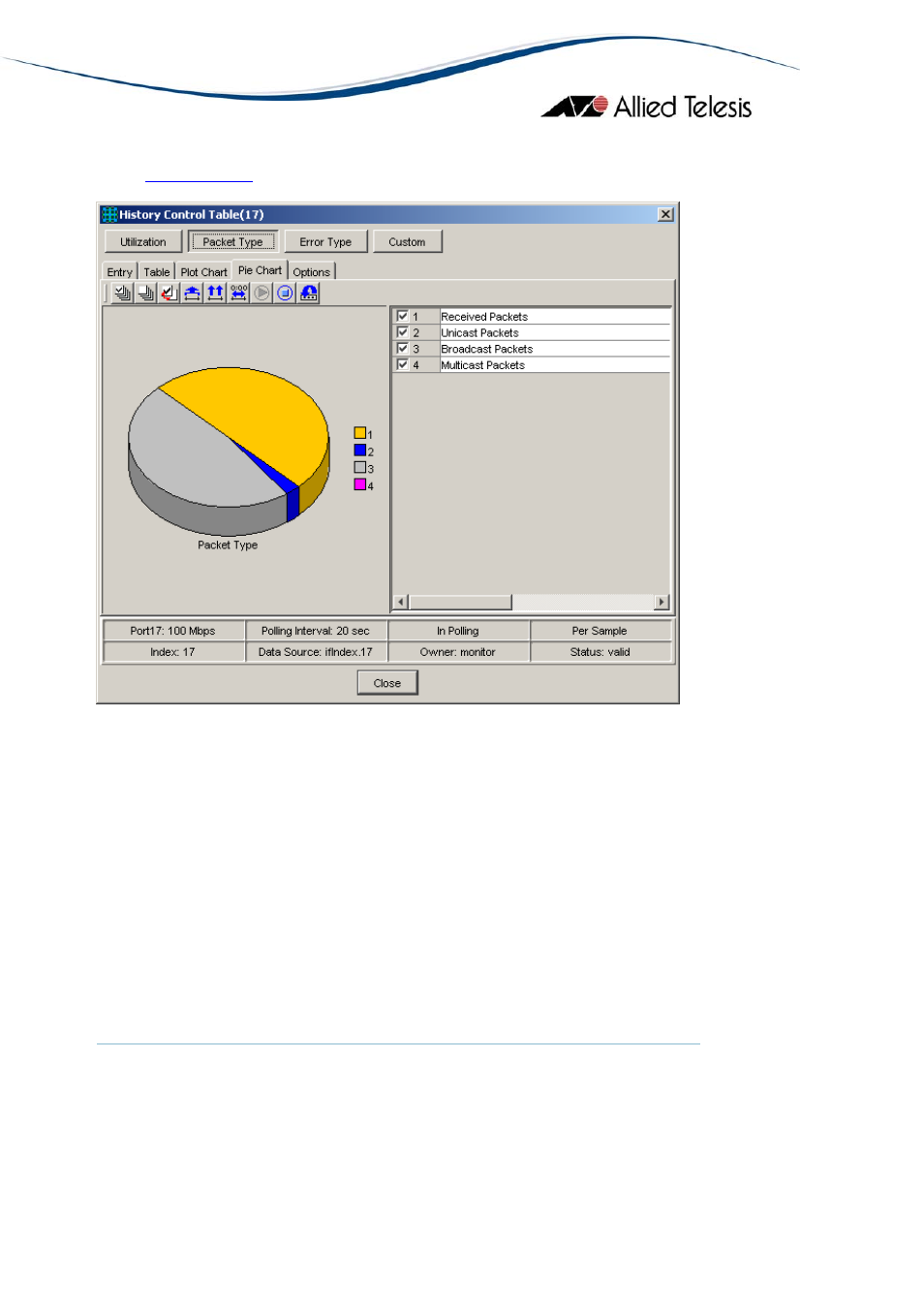Click the select-all checkboxes toolbar icon
Screen dimensions: 924x1308
pyautogui.click(x=122, y=293)
